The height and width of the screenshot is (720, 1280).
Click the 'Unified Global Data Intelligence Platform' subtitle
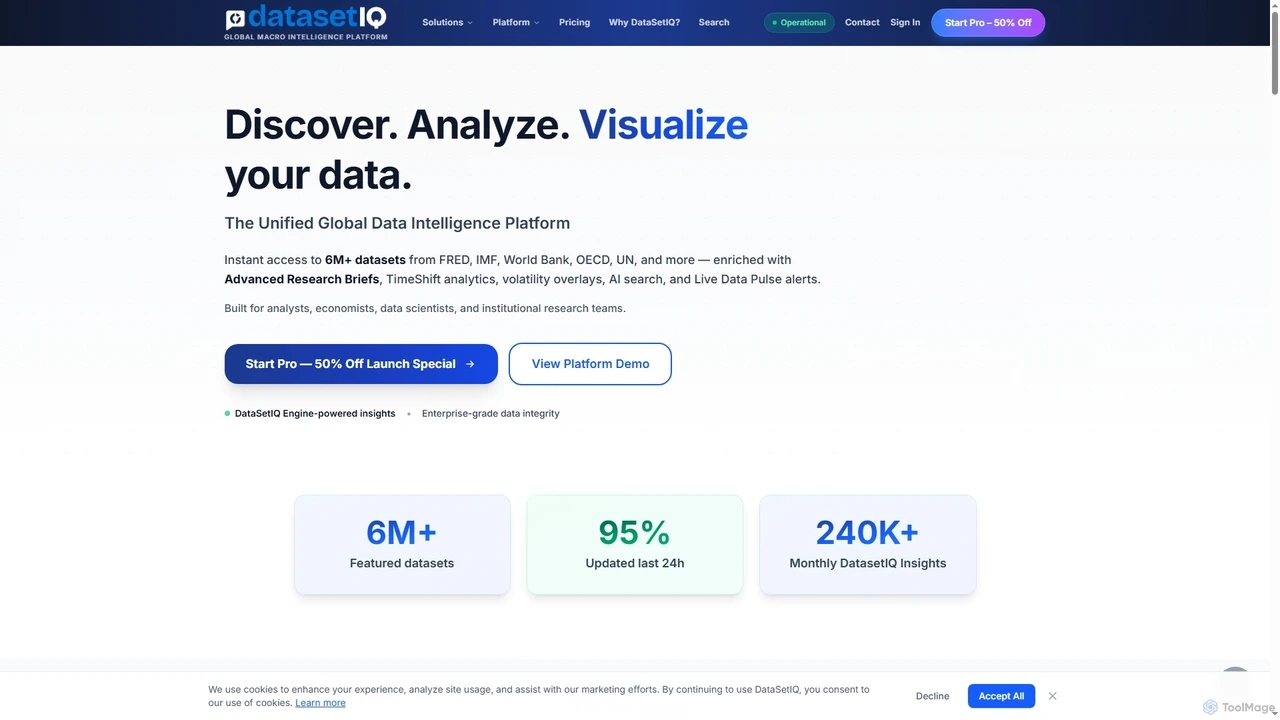[397, 223]
